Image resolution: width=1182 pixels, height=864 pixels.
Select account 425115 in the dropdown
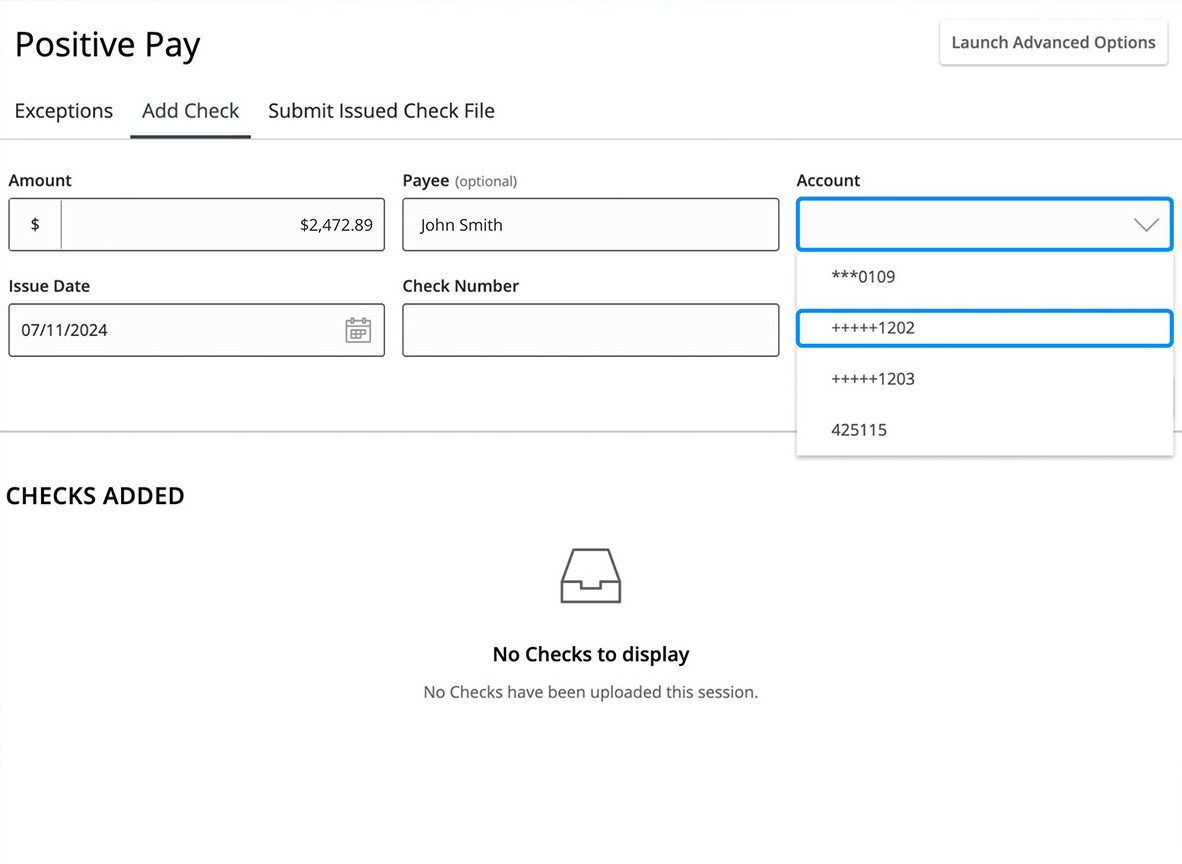point(984,430)
